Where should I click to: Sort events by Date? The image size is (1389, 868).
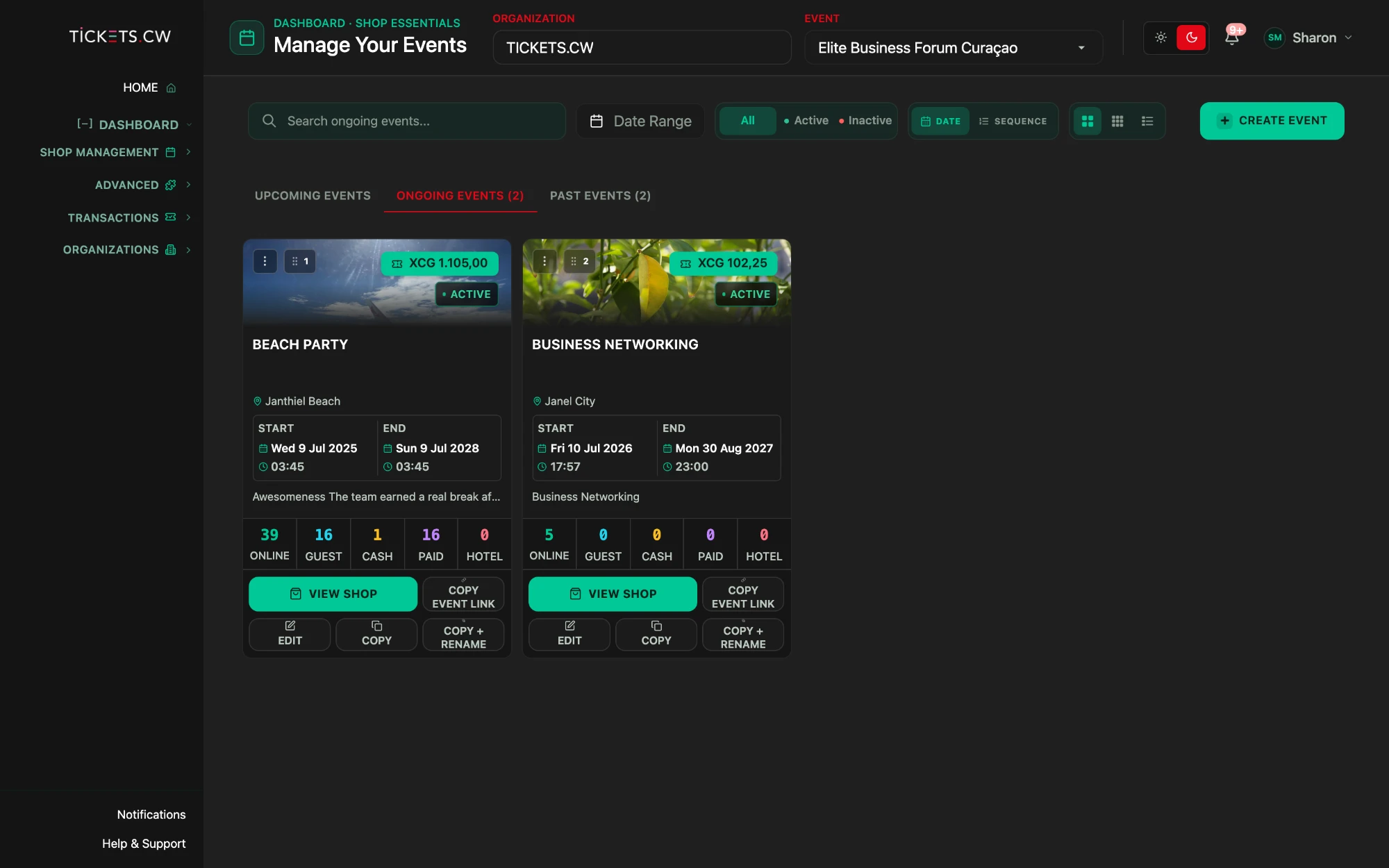(x=940, y=121)
